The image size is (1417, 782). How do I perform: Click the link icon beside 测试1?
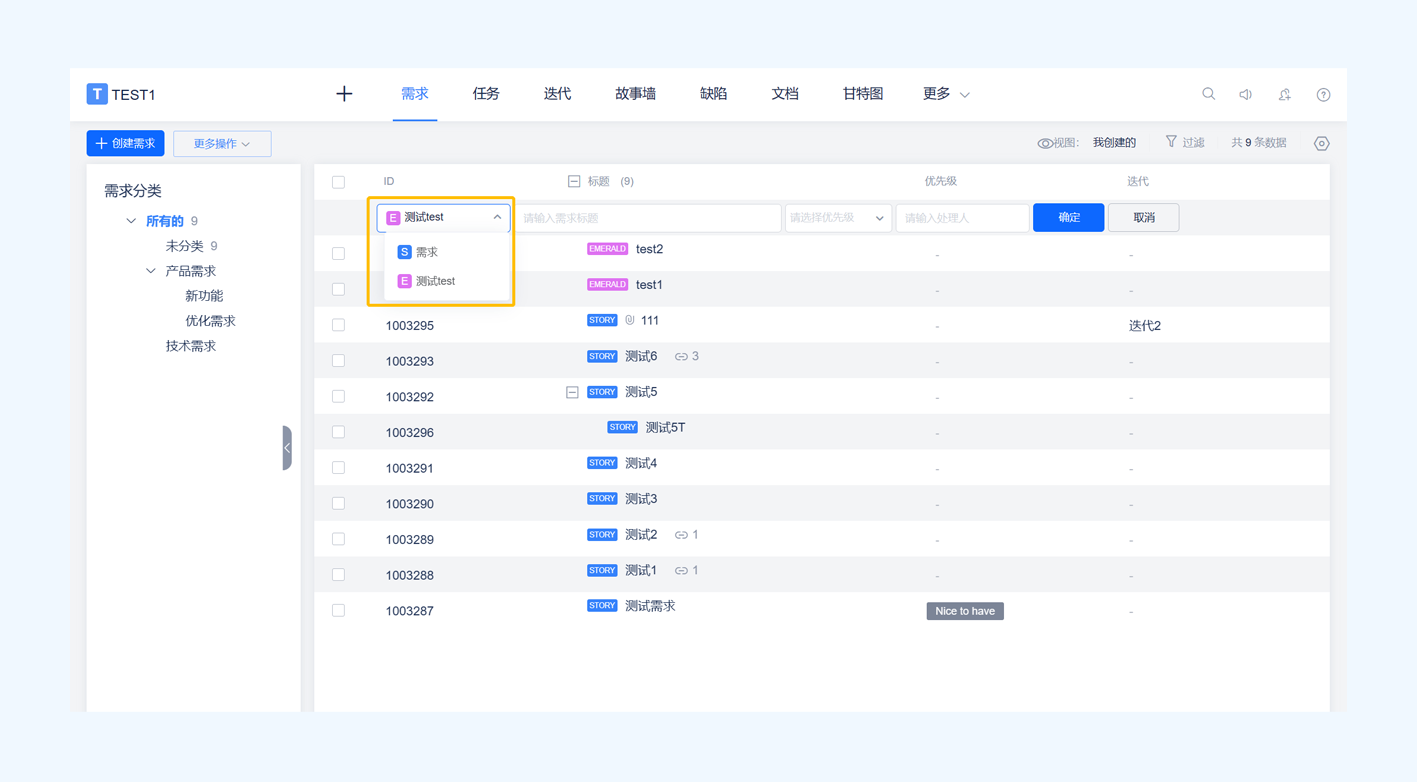[x=681, y=571]
